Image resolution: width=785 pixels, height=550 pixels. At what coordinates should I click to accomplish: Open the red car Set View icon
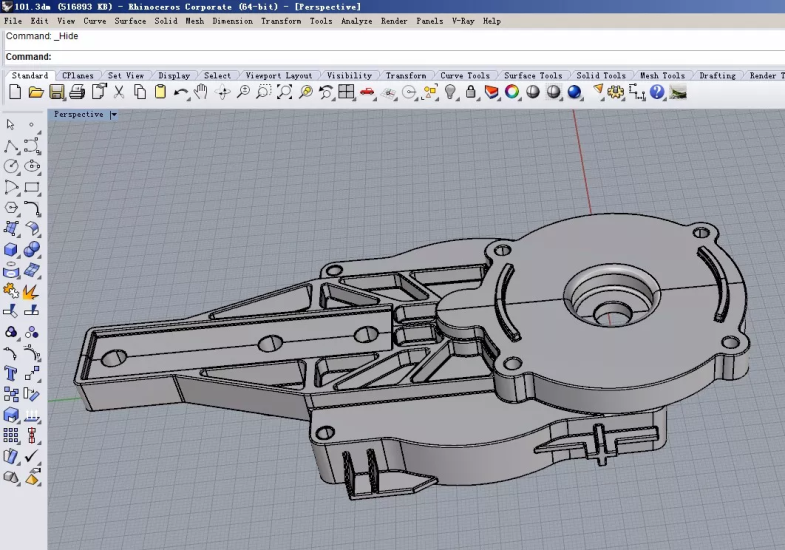[x=367, y=92]
